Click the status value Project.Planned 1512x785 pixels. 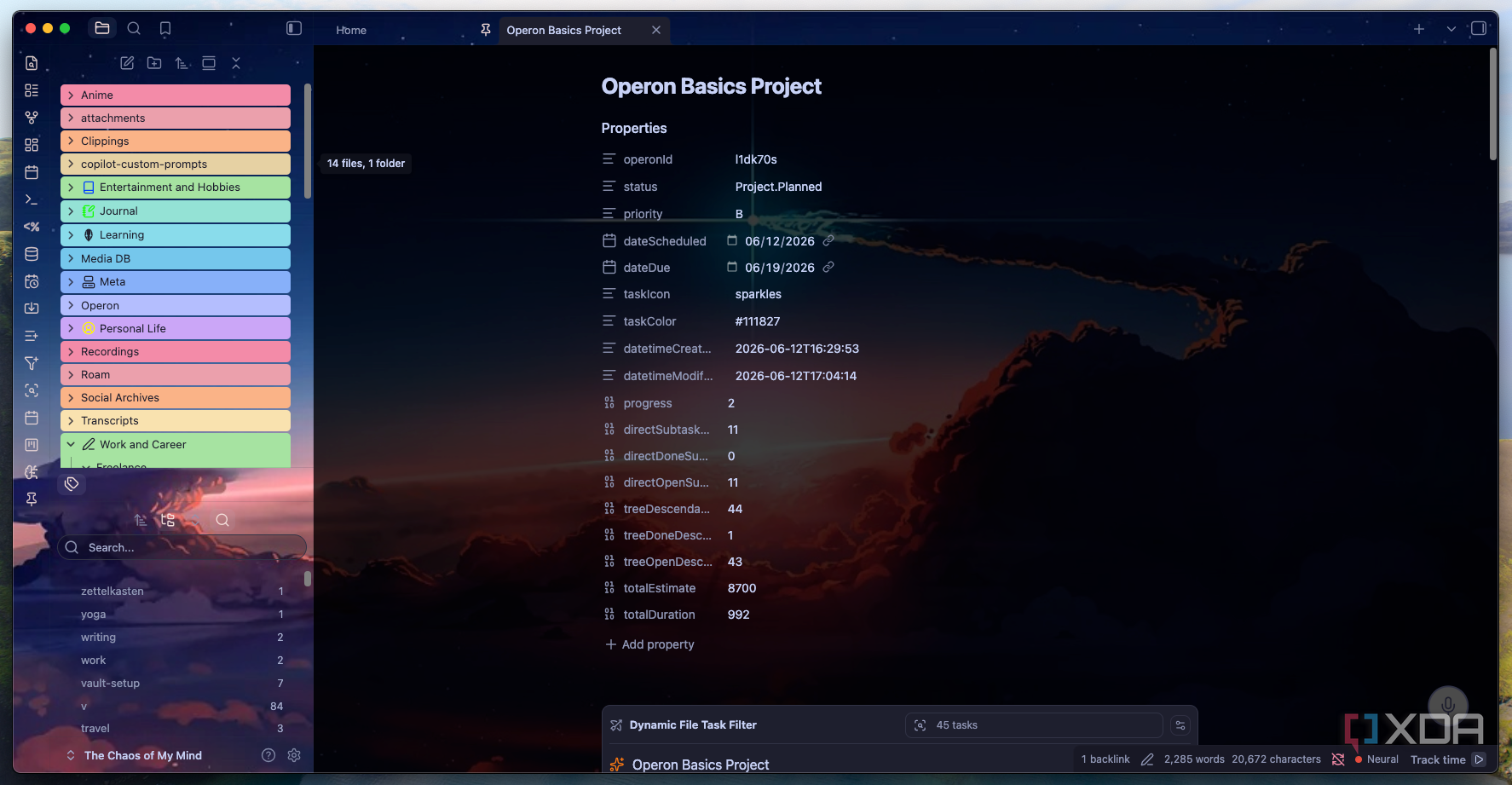click(x=778, y=187)
